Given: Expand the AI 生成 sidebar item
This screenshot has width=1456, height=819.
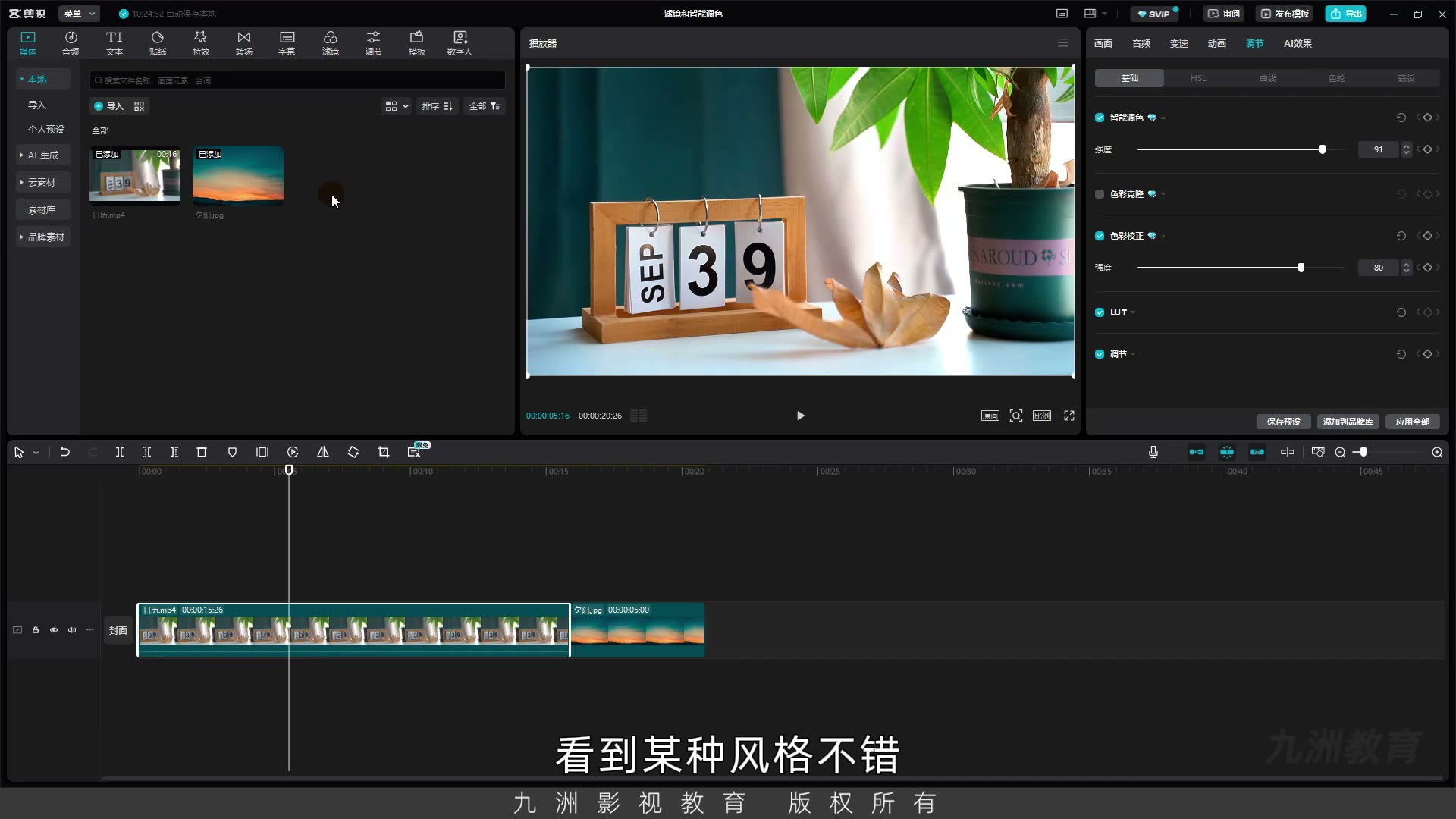Looking at the screenshot, I should (42, 155).
